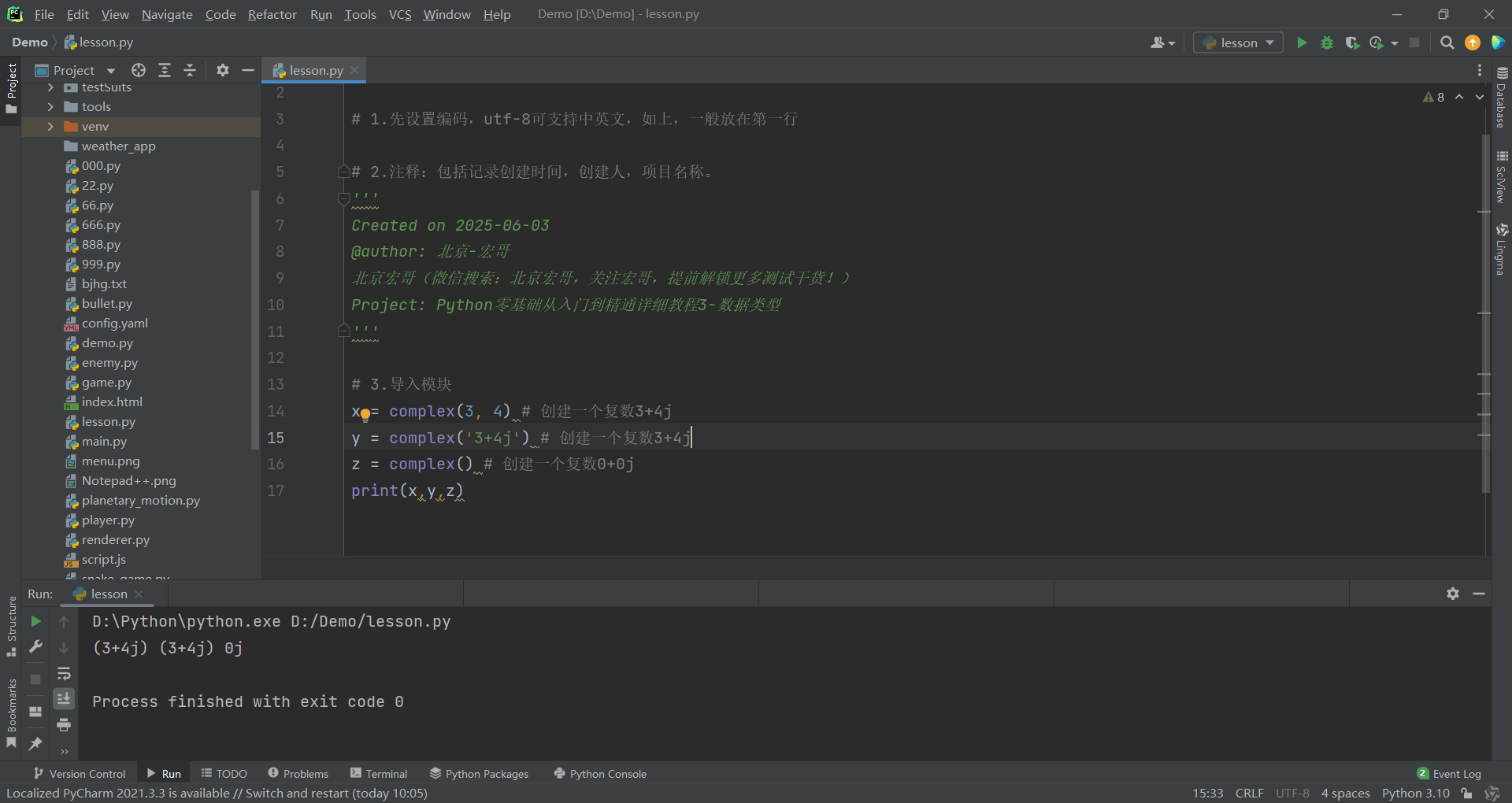Start debugging with the bug icon
The height and width of the screenshot is (803, 1512).
[x=1327, y=43]
